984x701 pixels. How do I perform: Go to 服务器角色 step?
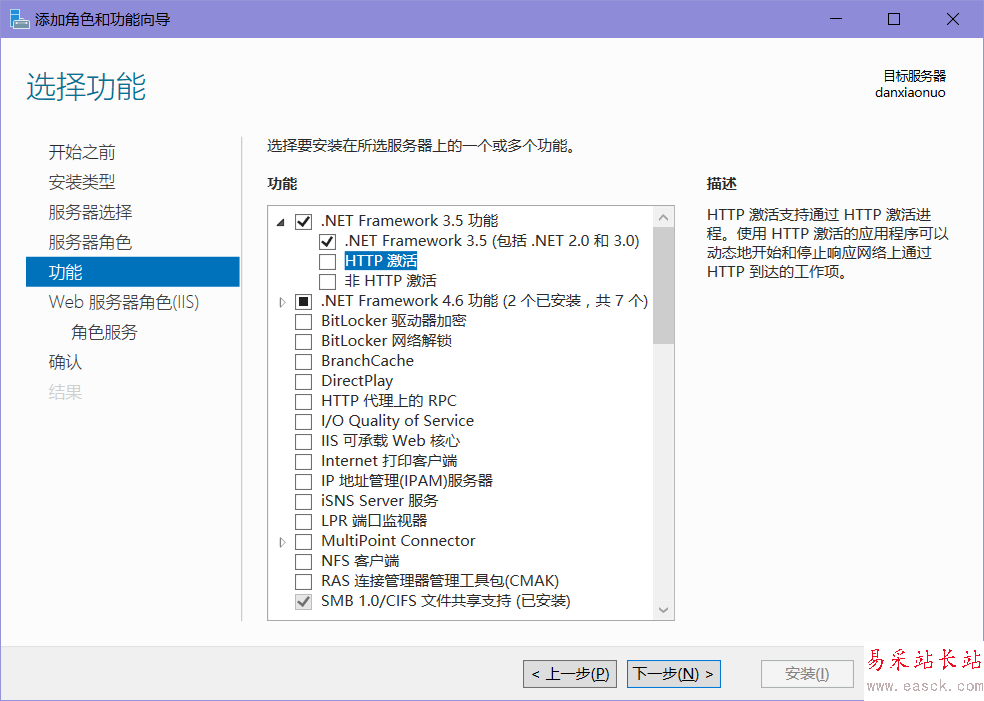(90, 242)
